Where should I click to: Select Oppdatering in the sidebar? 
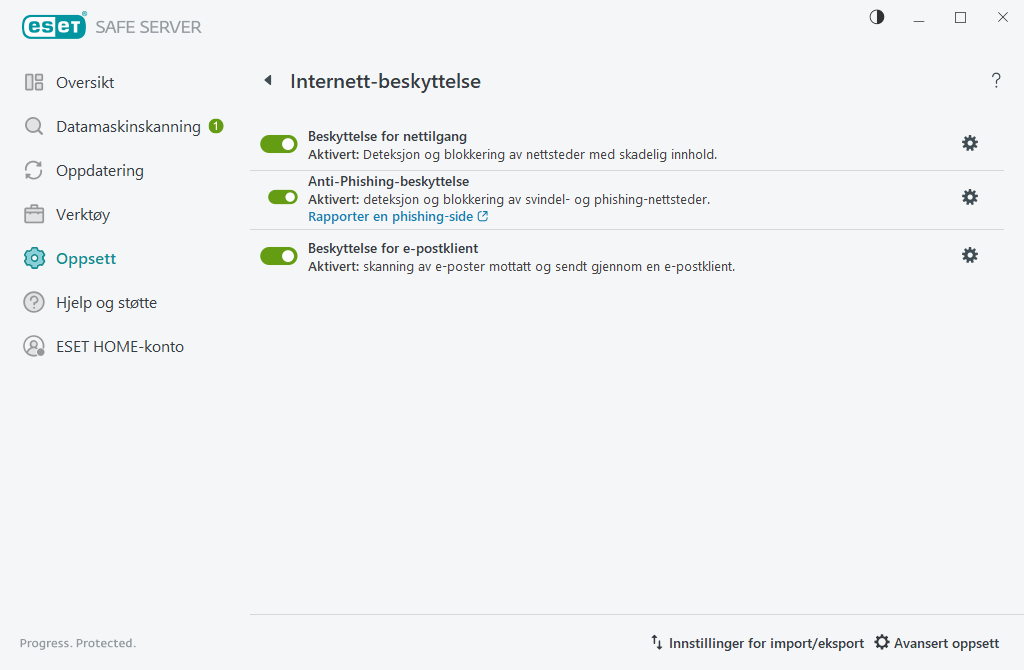[x=101, y=170]
